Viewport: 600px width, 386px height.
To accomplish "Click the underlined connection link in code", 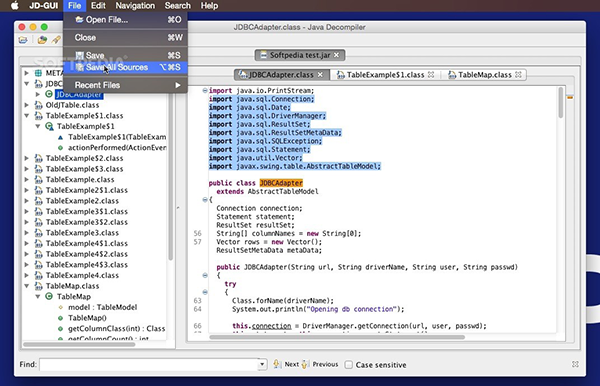I will [x=271, y=326].
